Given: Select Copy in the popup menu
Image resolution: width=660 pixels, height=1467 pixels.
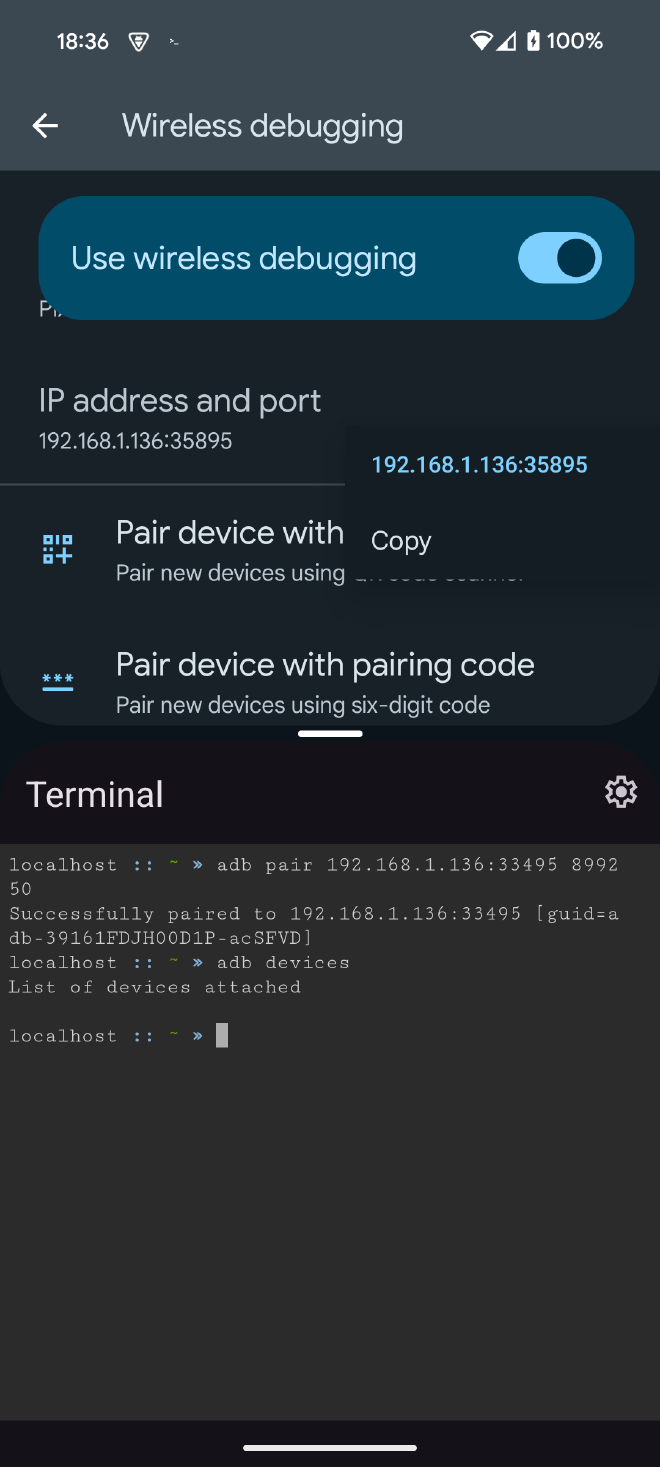Looking at the screenshot, I should pyautogui.click(x=401, y=541).
